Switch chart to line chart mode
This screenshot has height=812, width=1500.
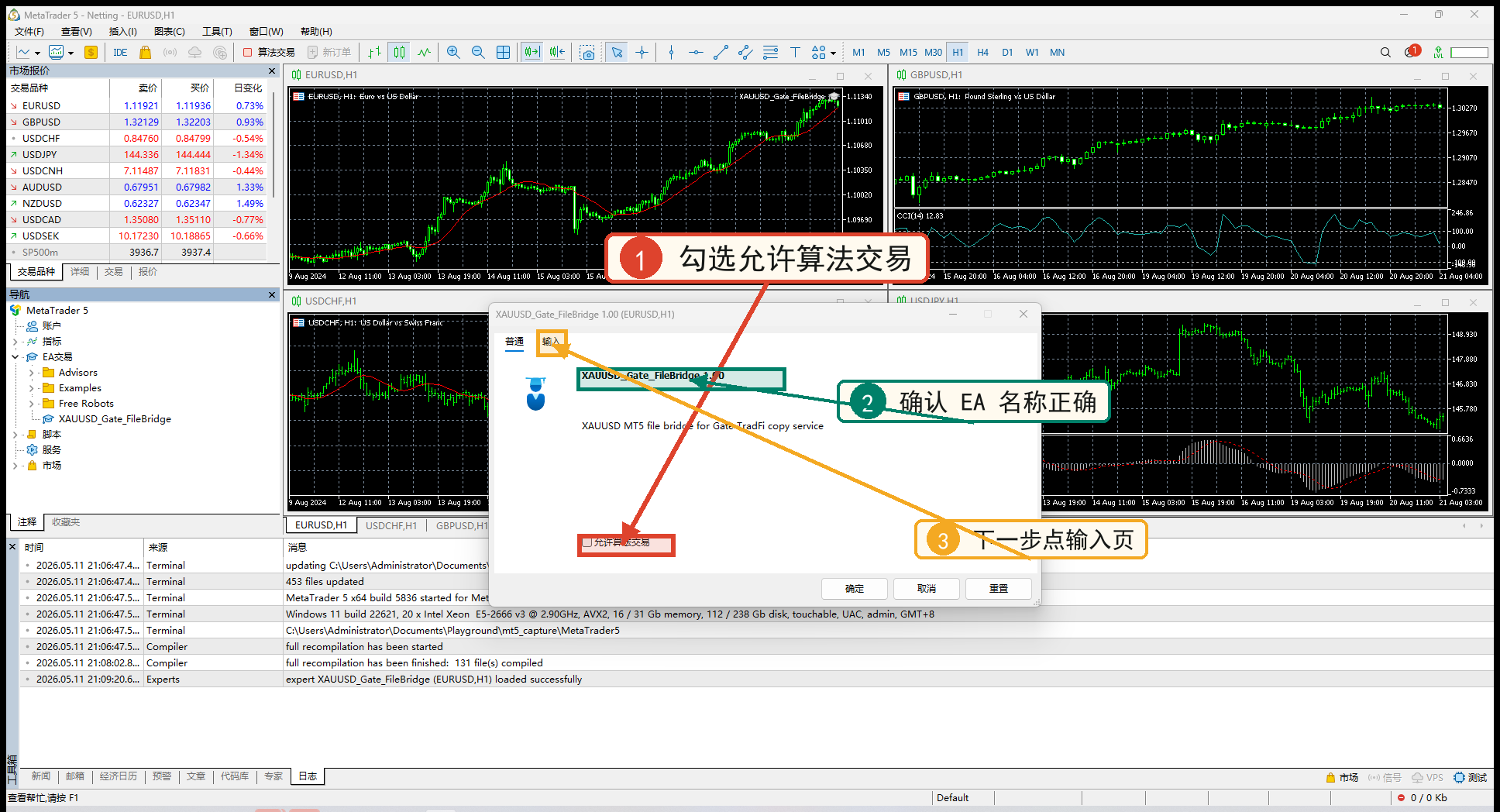[x=424, y=53]
